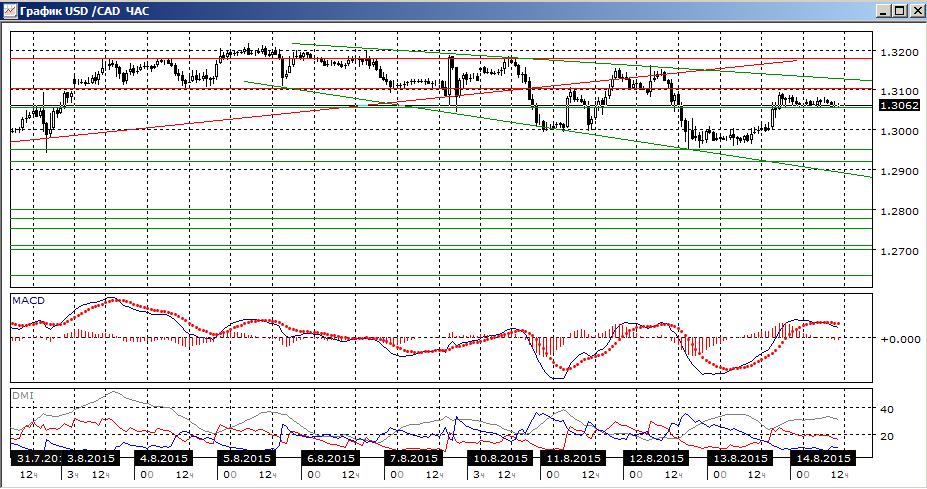Viewport: 927px width, 489px height.
Task: Click the 14.8.2015 date marker
Action: pos(820,458)
